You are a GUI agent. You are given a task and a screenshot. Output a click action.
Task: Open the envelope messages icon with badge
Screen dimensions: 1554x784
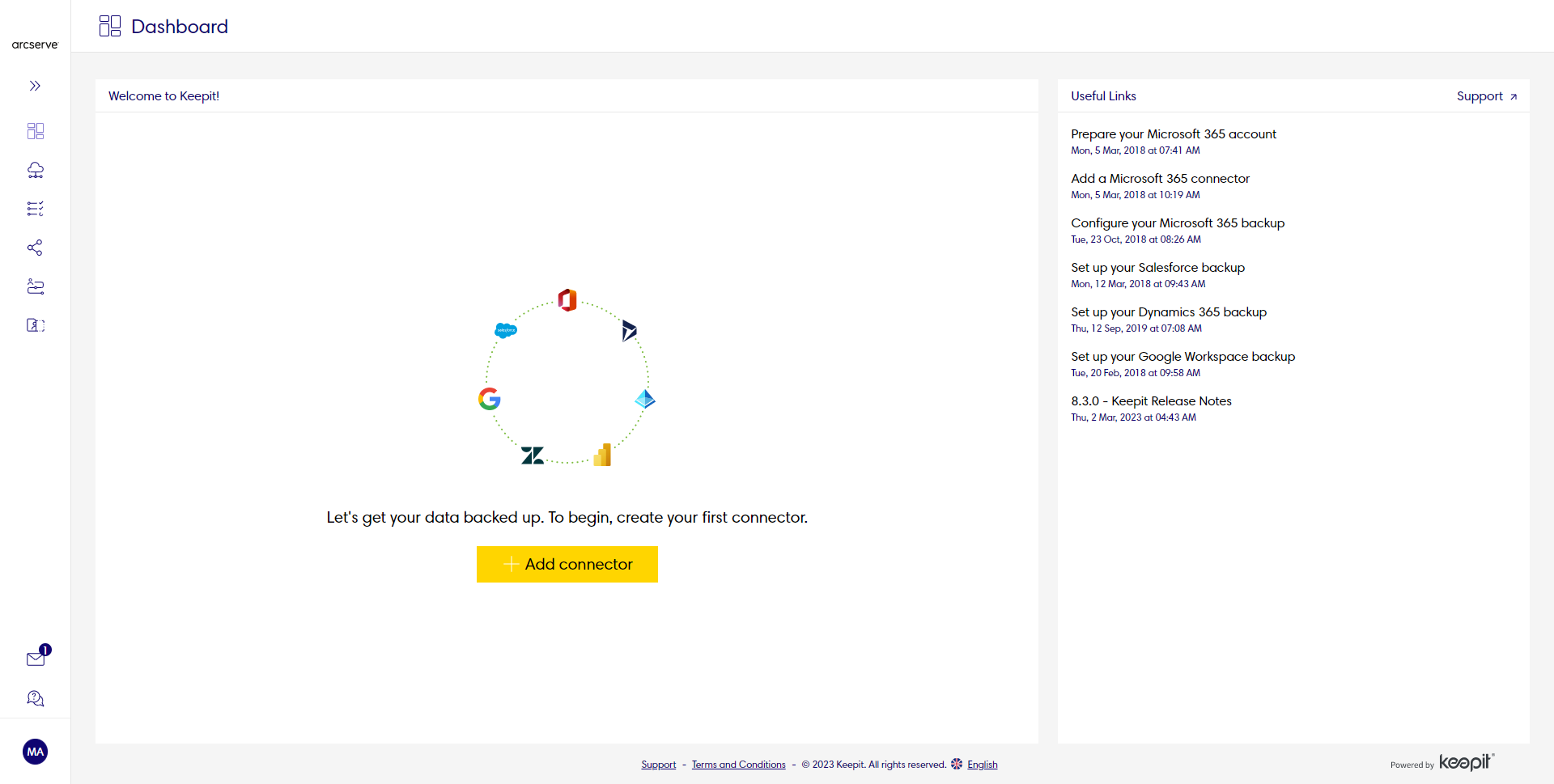[x=36, y=659]
